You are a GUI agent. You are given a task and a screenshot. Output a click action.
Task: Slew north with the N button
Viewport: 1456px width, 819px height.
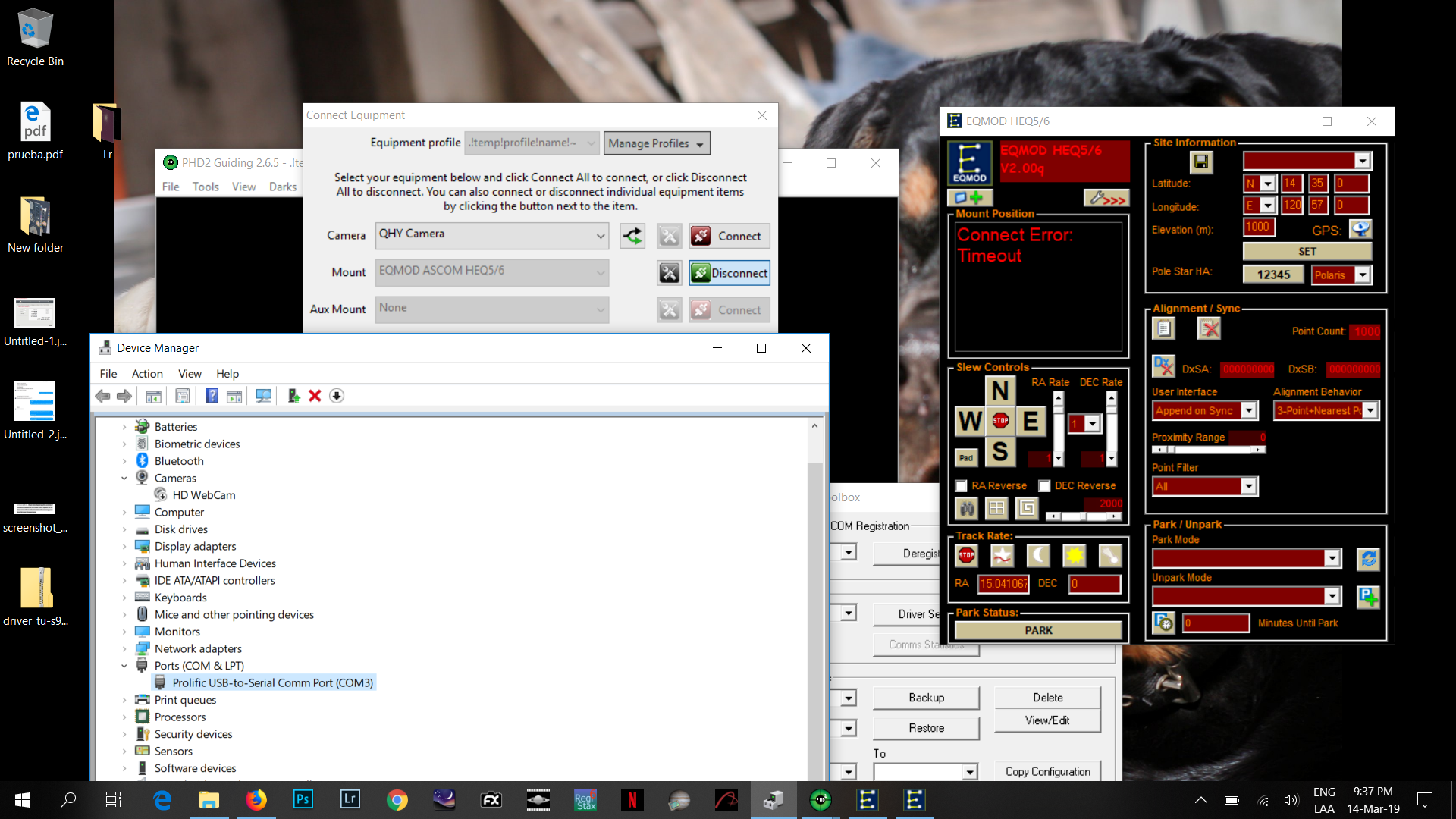(1000, 391)
